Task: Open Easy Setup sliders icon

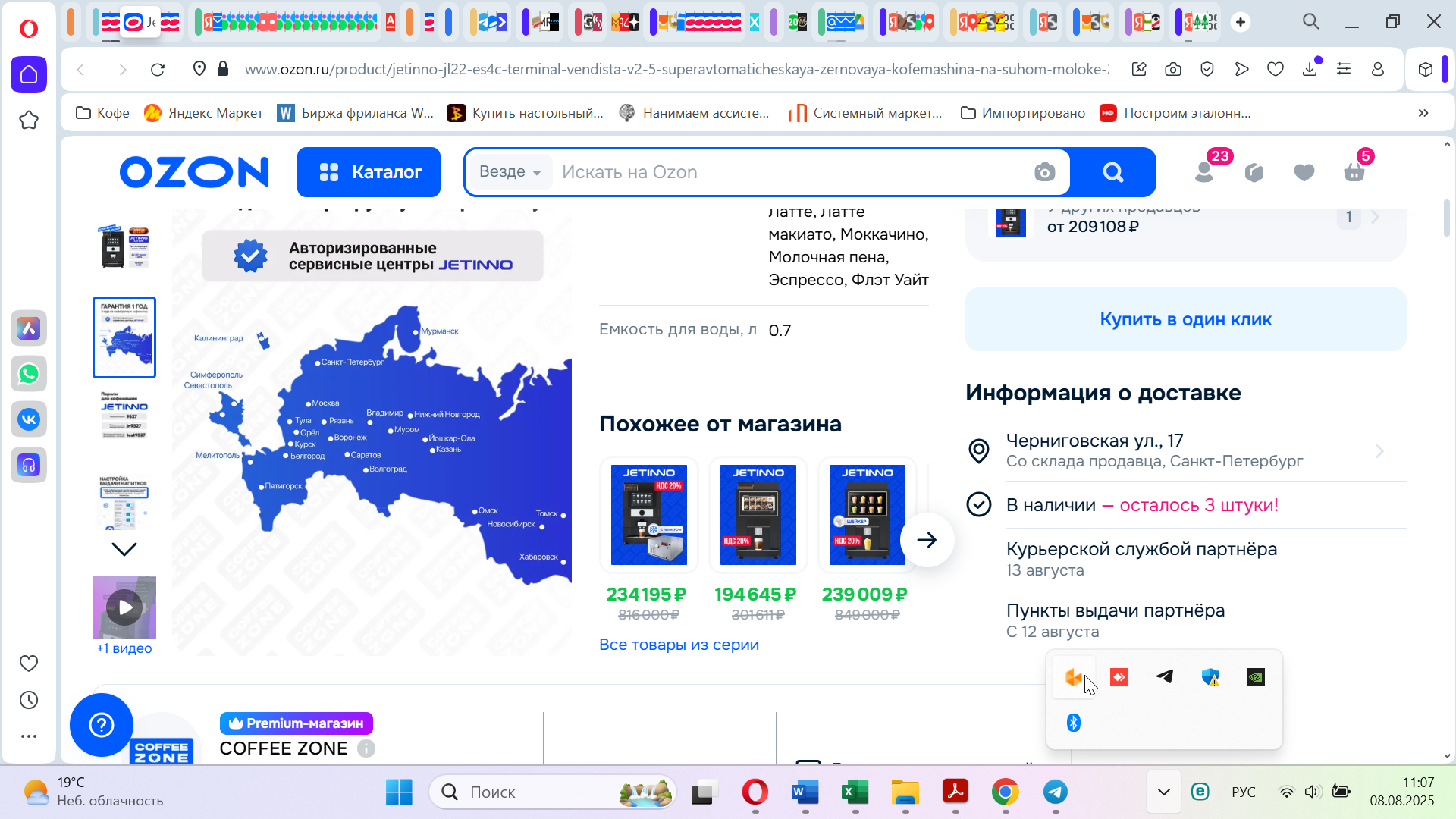Action: pos(1344,70)
